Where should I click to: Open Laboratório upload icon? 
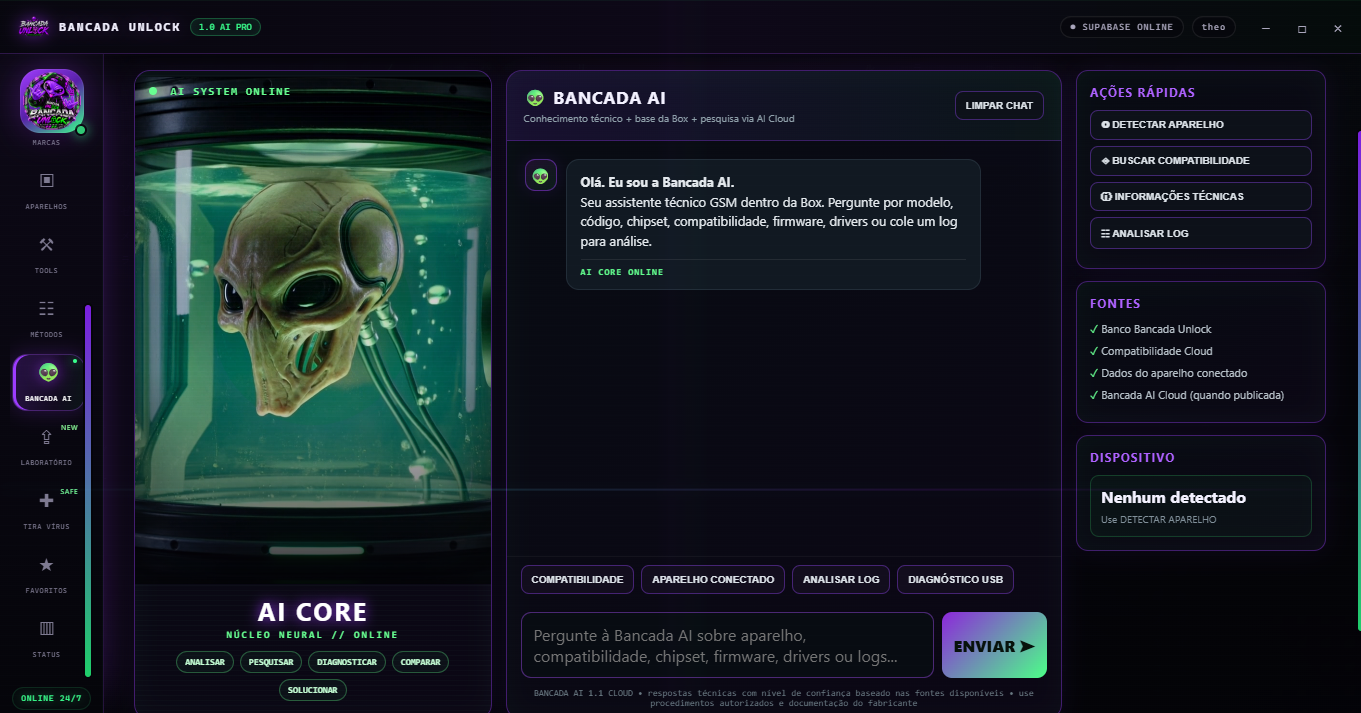[46, 437]
